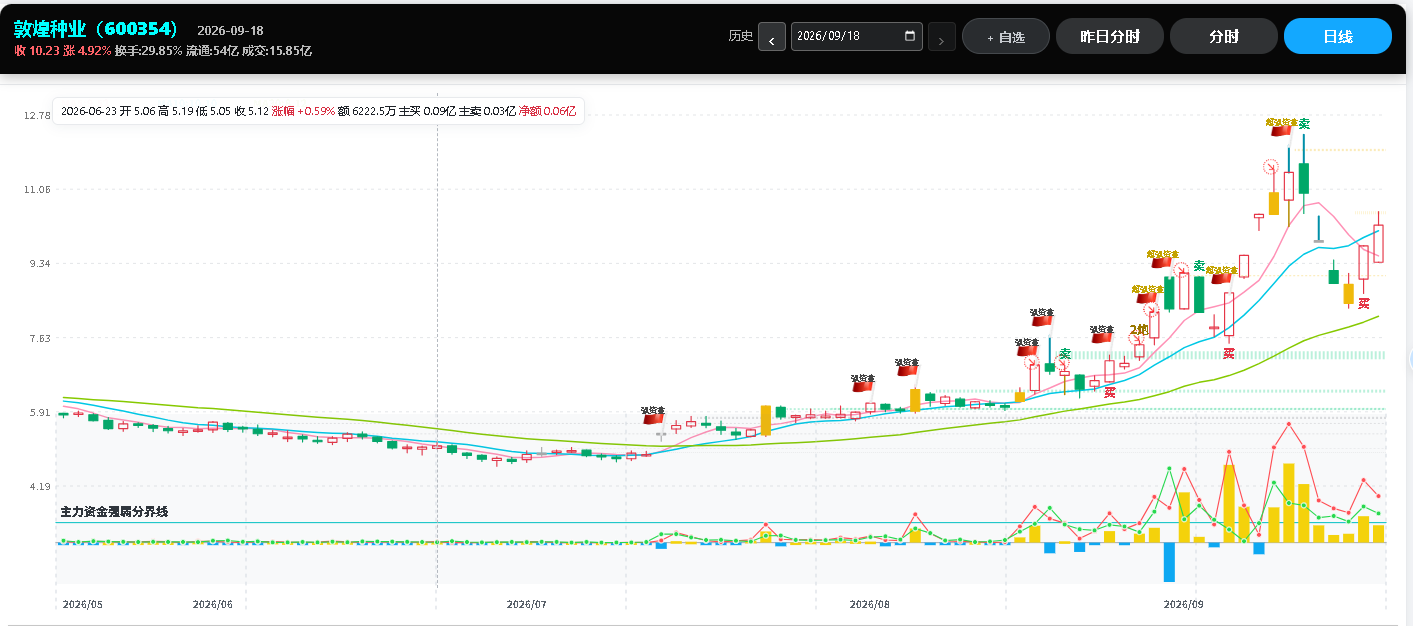The image size is (1413, 626).
Task: Click the 2榜 marker on the chart
Action: 1139,329
